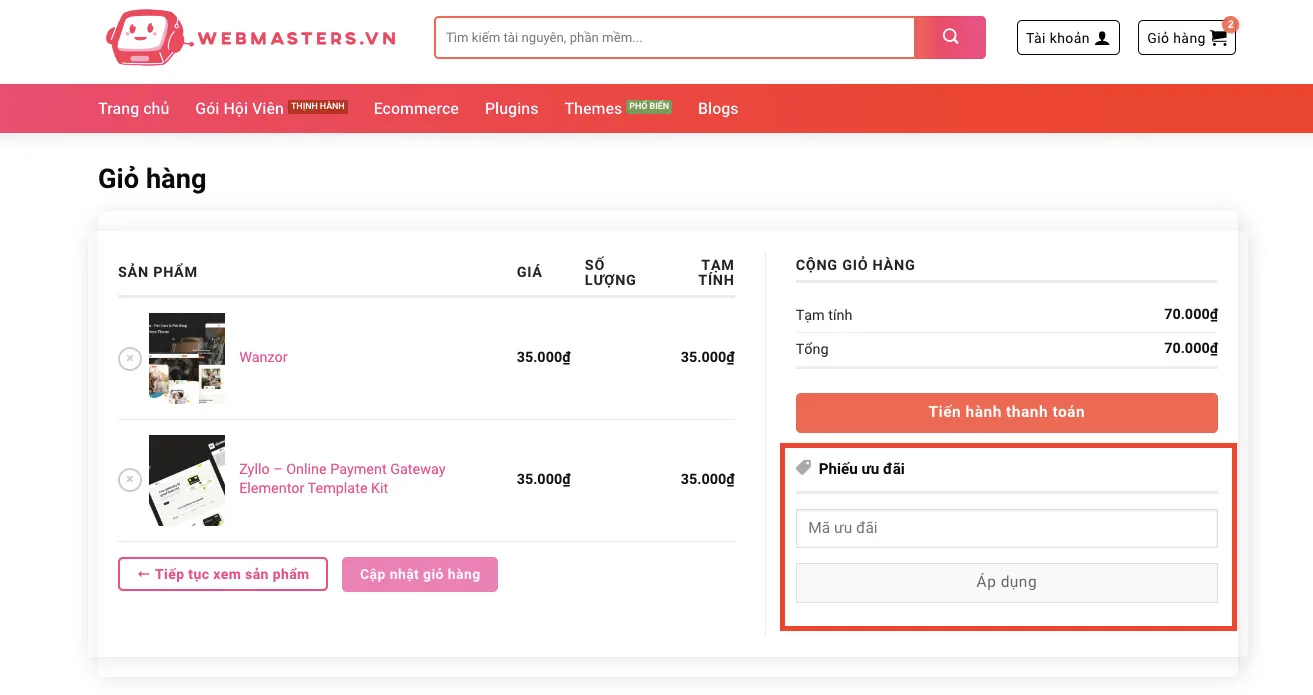This screenshot has height=695, width=1313.
Task: Open Blogs menu item
Action: tap(718, 108)
